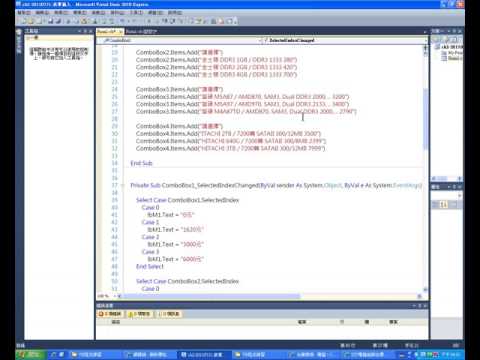
Task: Toggle the errors filter in Error List
Action: [110, 314]
